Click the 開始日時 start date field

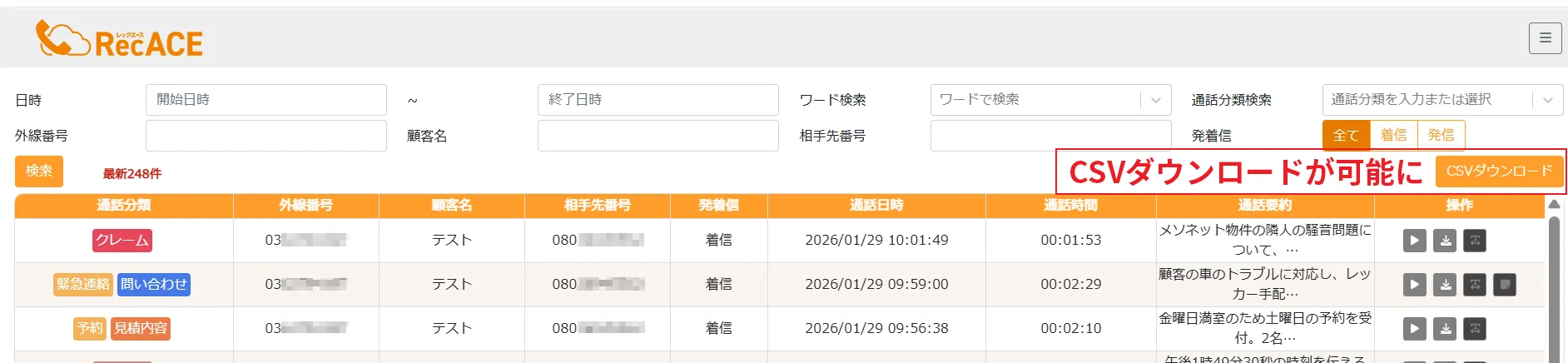tap(265, 100)
